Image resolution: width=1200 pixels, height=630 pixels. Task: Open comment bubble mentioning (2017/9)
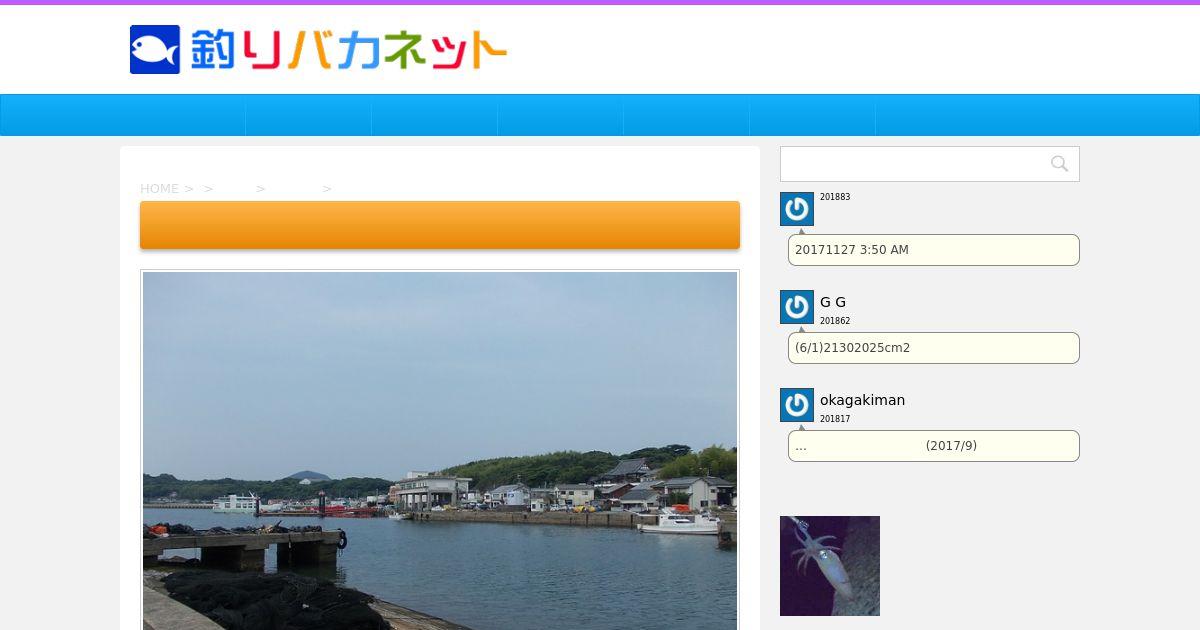tap(934, 446)
